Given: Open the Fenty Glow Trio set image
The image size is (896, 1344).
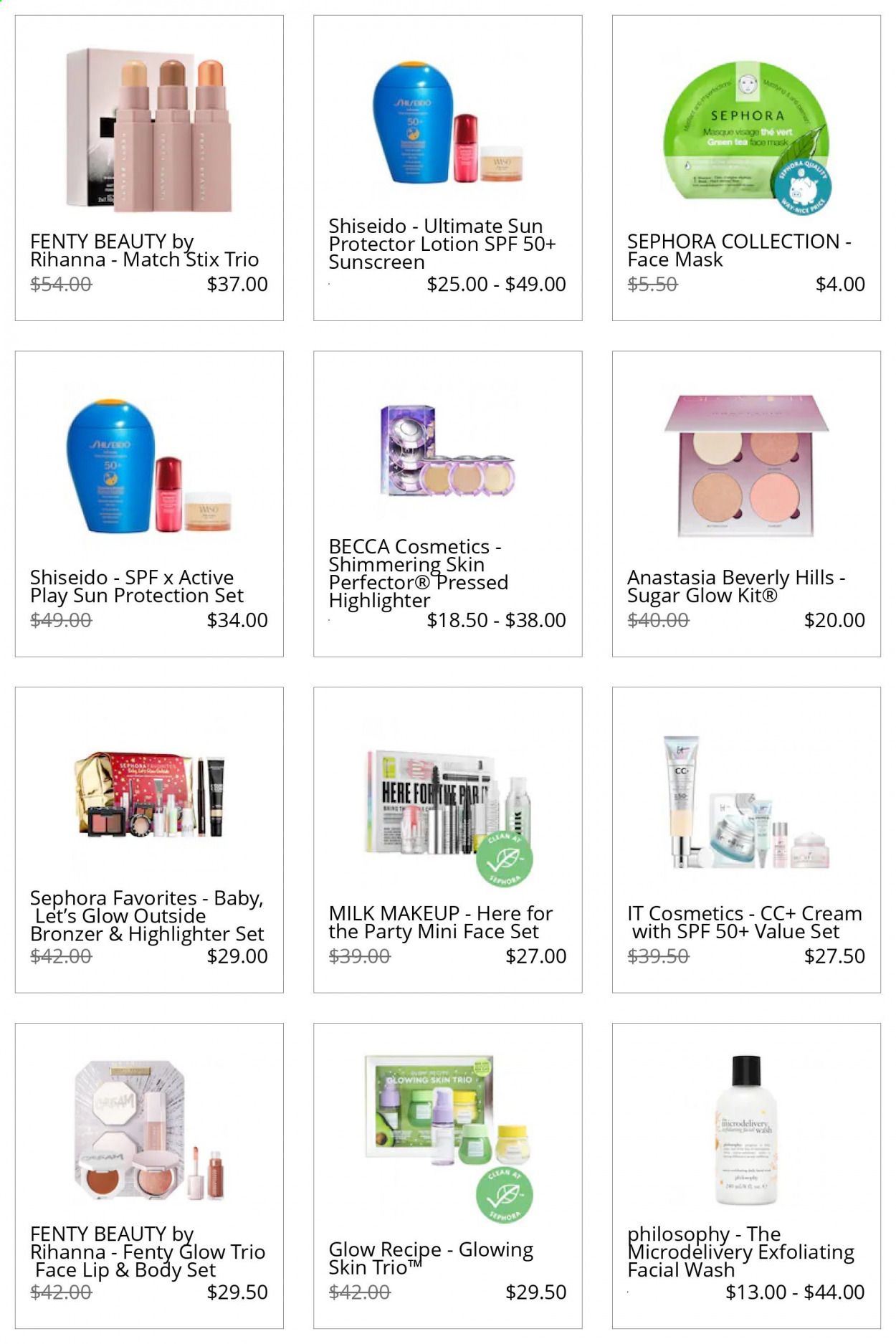Looking at the screenshot, I should 149,1132.
